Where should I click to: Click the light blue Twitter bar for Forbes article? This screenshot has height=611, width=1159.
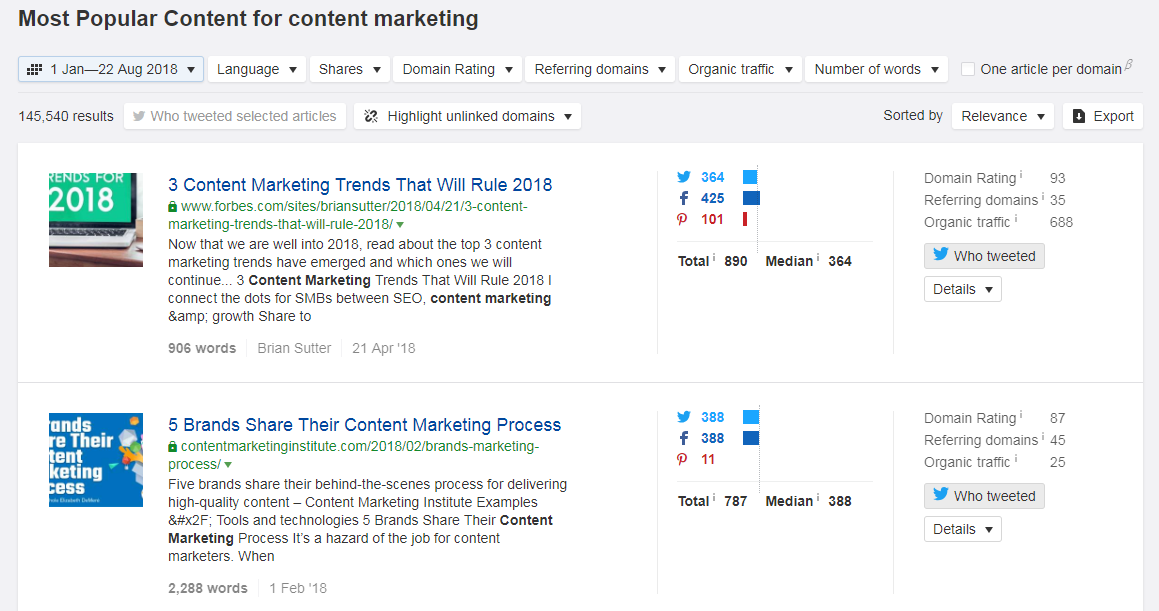pos(750,177)
